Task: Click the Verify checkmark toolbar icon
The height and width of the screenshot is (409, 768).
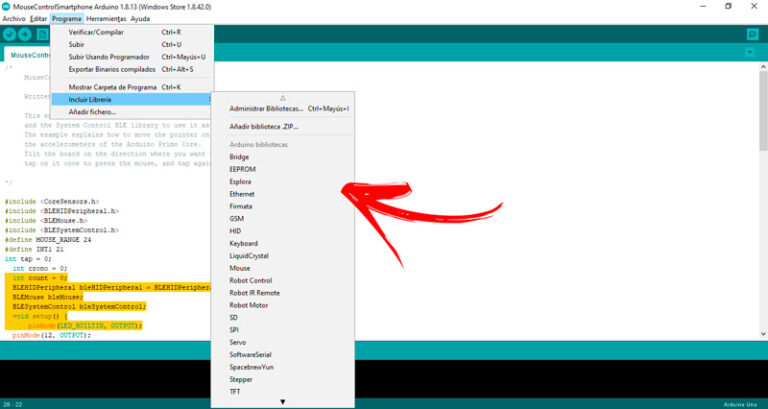Action: click(10, 34)
